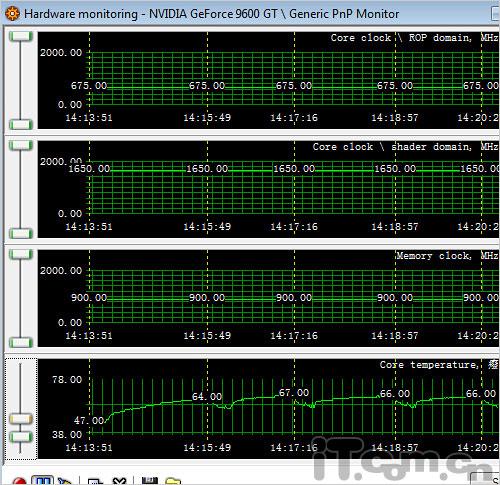Click 1650.00 value at 14:15:49 in shader graph
Viewport: 500px width, 485px height.
207,169
